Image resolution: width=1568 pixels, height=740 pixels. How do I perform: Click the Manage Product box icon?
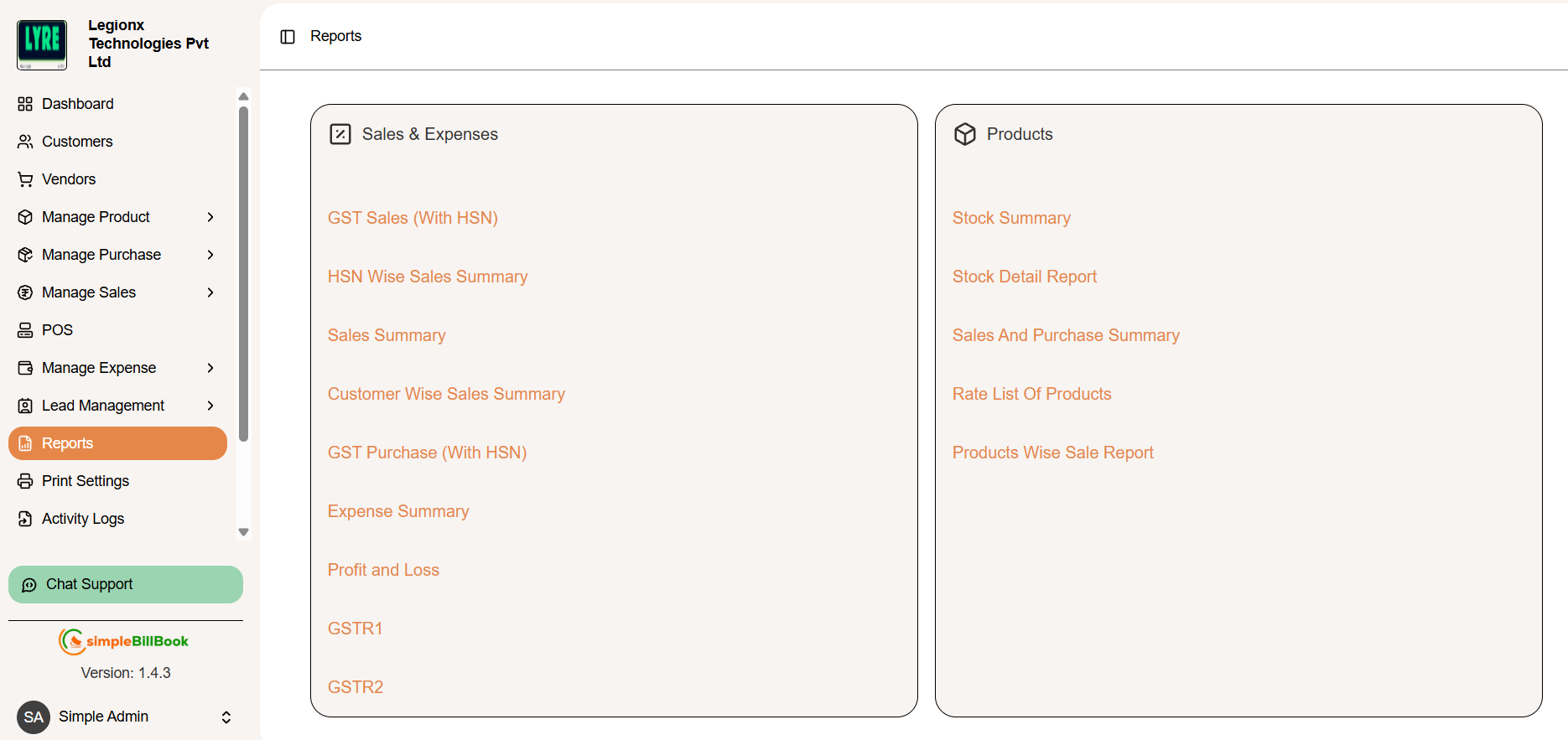(25, 217)
